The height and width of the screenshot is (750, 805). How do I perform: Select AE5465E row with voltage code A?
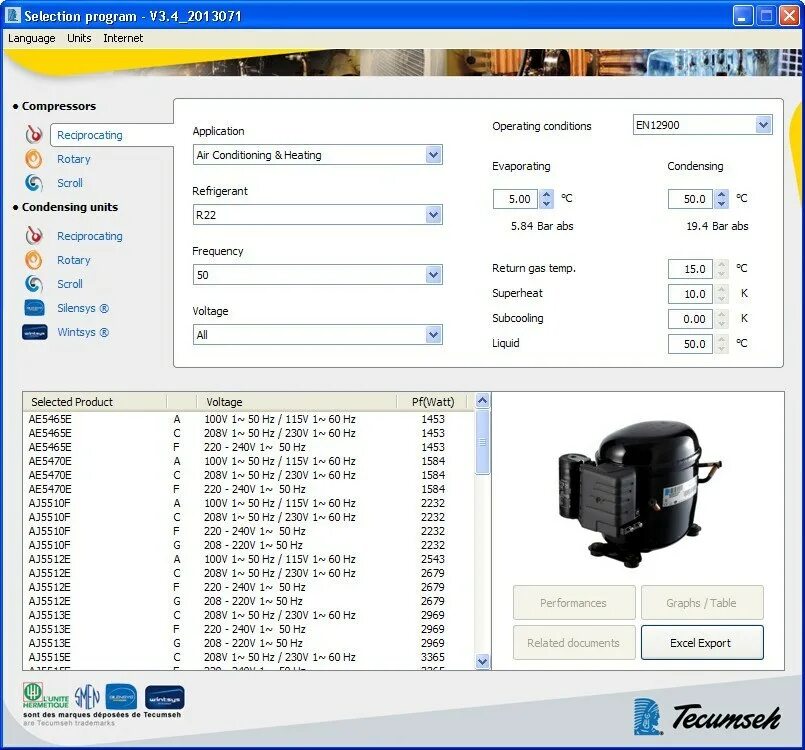pyautogui.click(x=248, y=419)
